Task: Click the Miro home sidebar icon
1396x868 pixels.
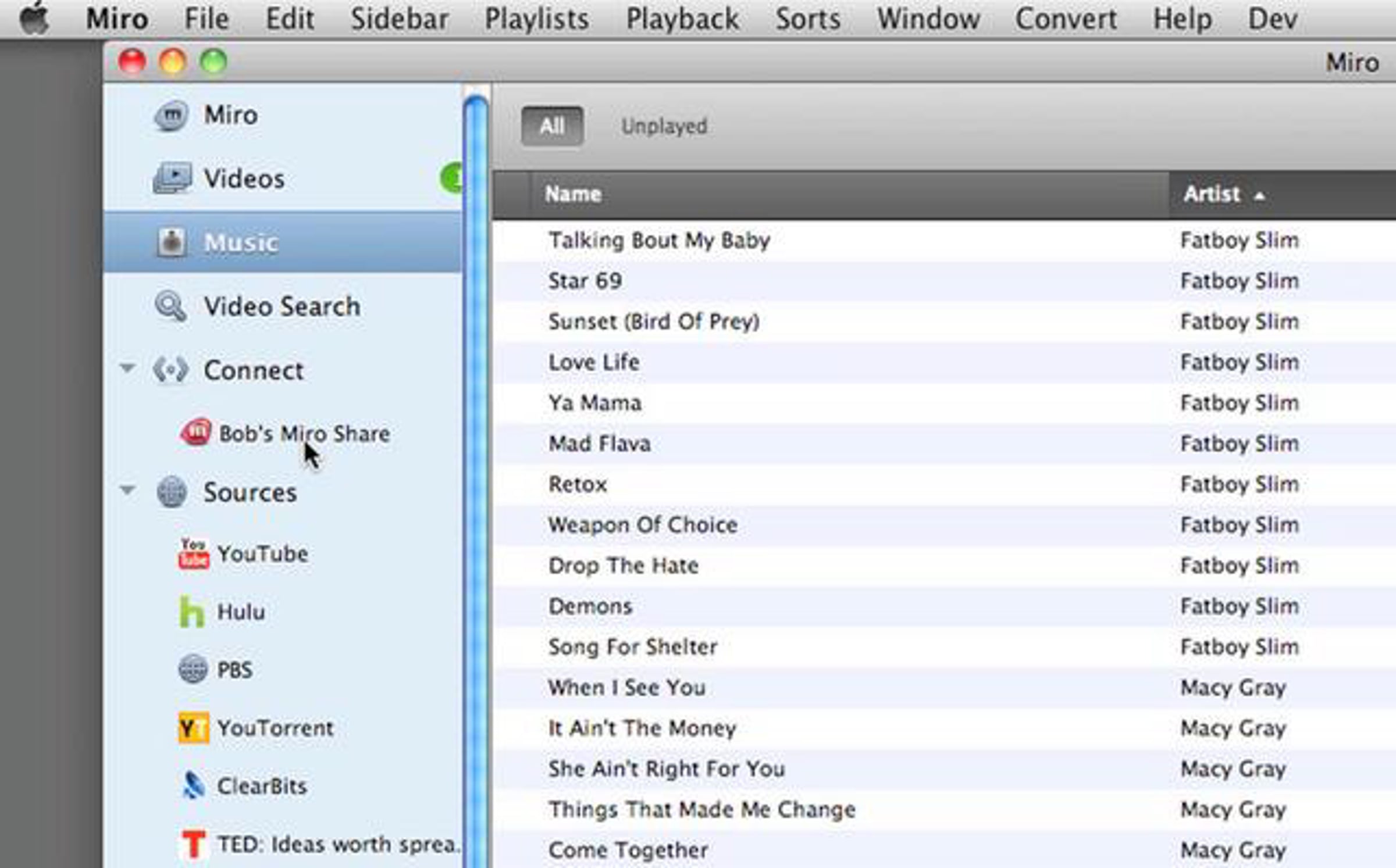Action: click(x=170, y=116)
